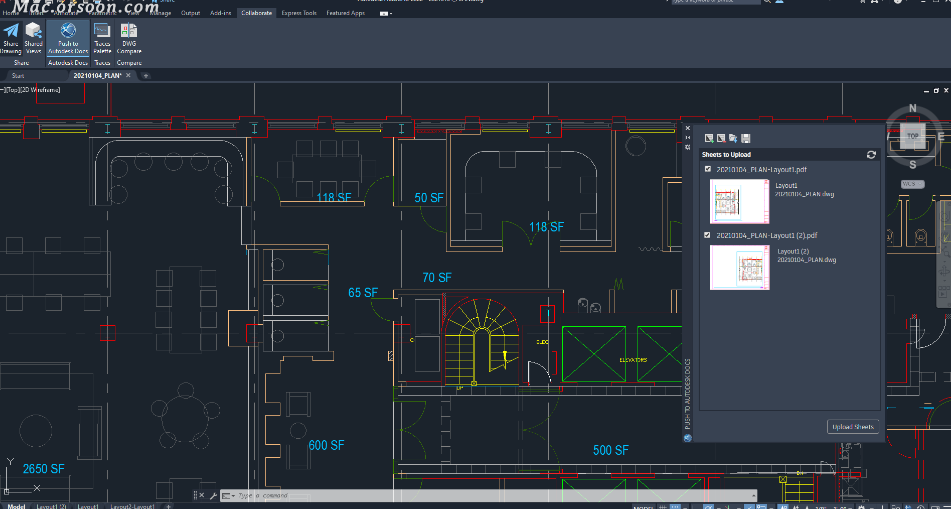Click the search keyword field in title bar
This screenshot has height=509, width=951.
(x=716, y=2)
